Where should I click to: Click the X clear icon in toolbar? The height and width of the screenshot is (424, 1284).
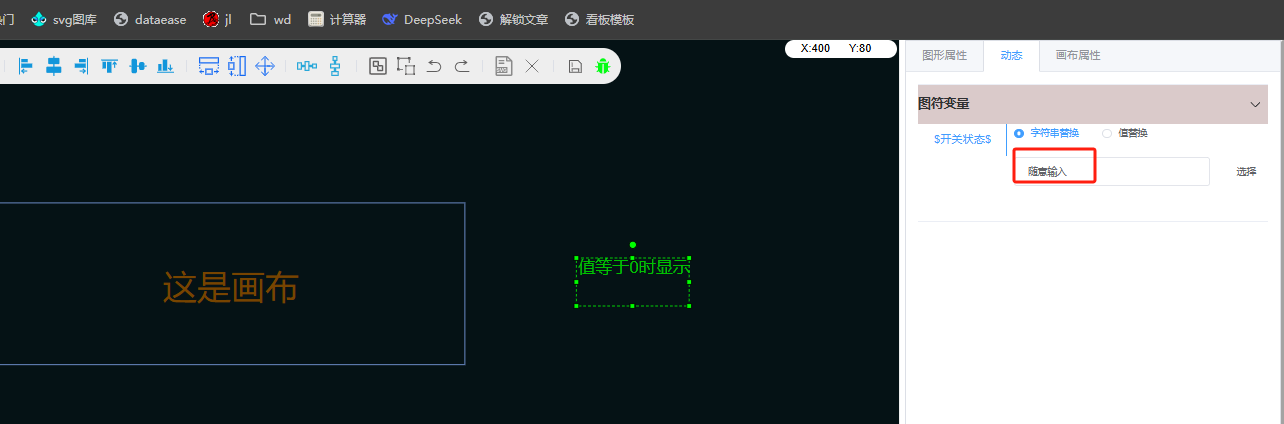[532, 66]
